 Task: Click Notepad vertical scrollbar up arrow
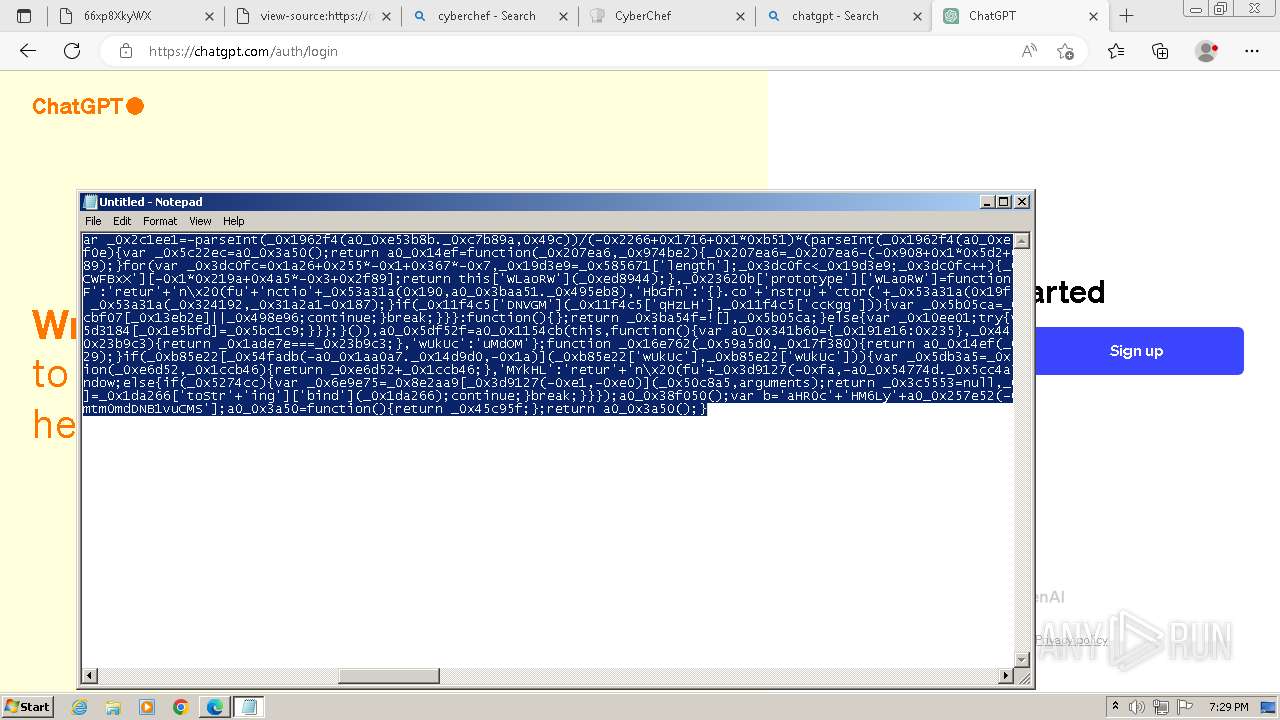click(1021, 241)
